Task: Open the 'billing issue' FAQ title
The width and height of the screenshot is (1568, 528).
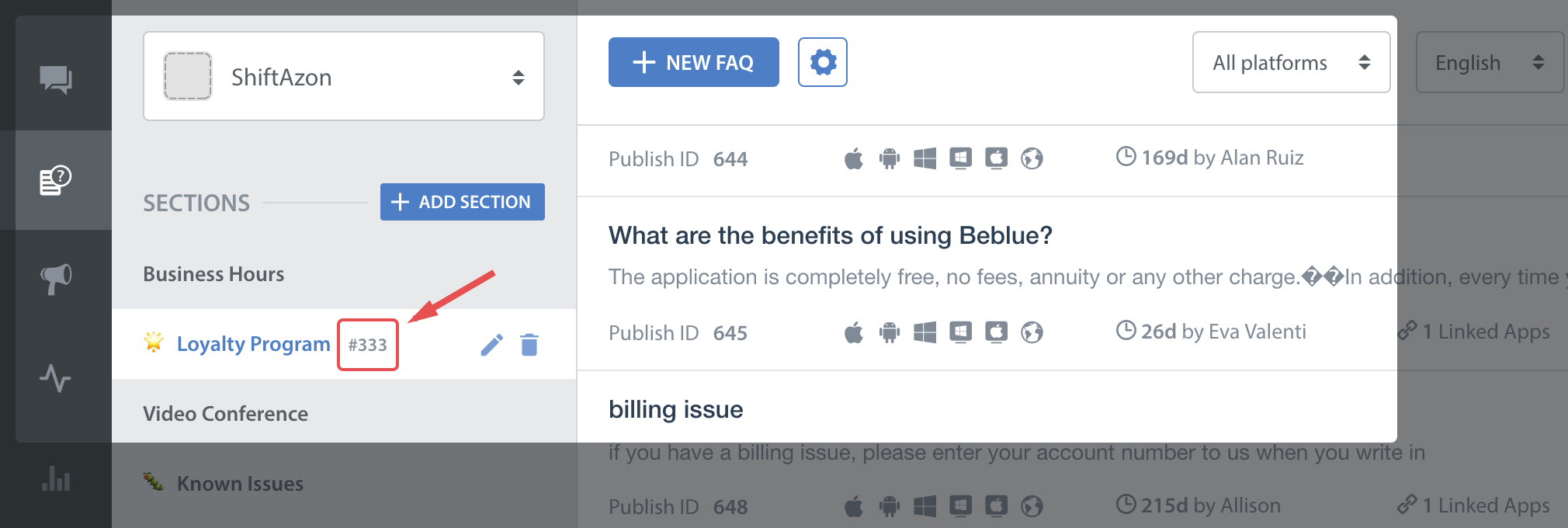Action: (x=675, y=409)
